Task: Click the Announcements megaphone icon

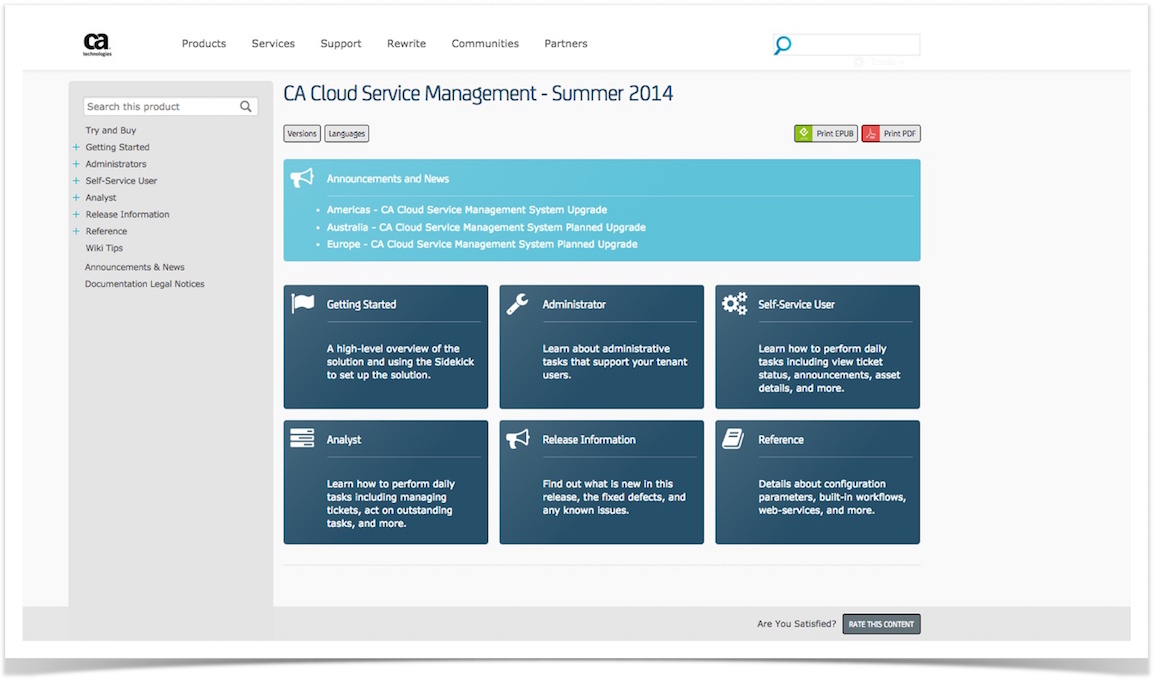Action: coord(302,178)
